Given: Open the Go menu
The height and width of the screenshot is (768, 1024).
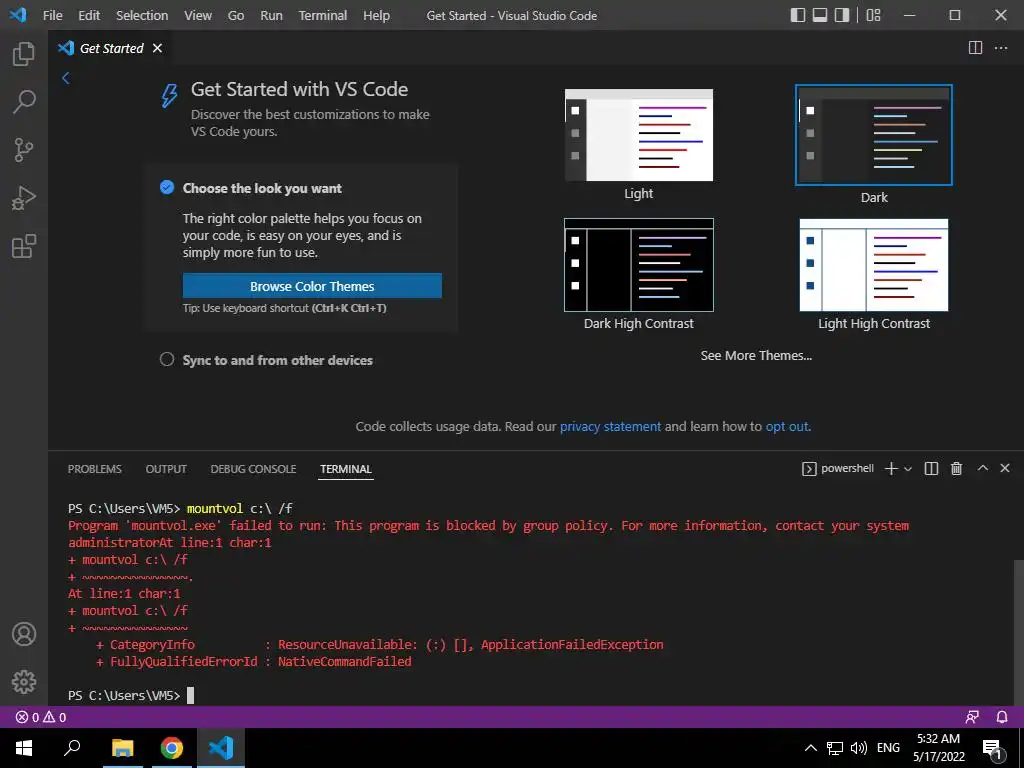Looking at the screenshot, I should [236, 15].
